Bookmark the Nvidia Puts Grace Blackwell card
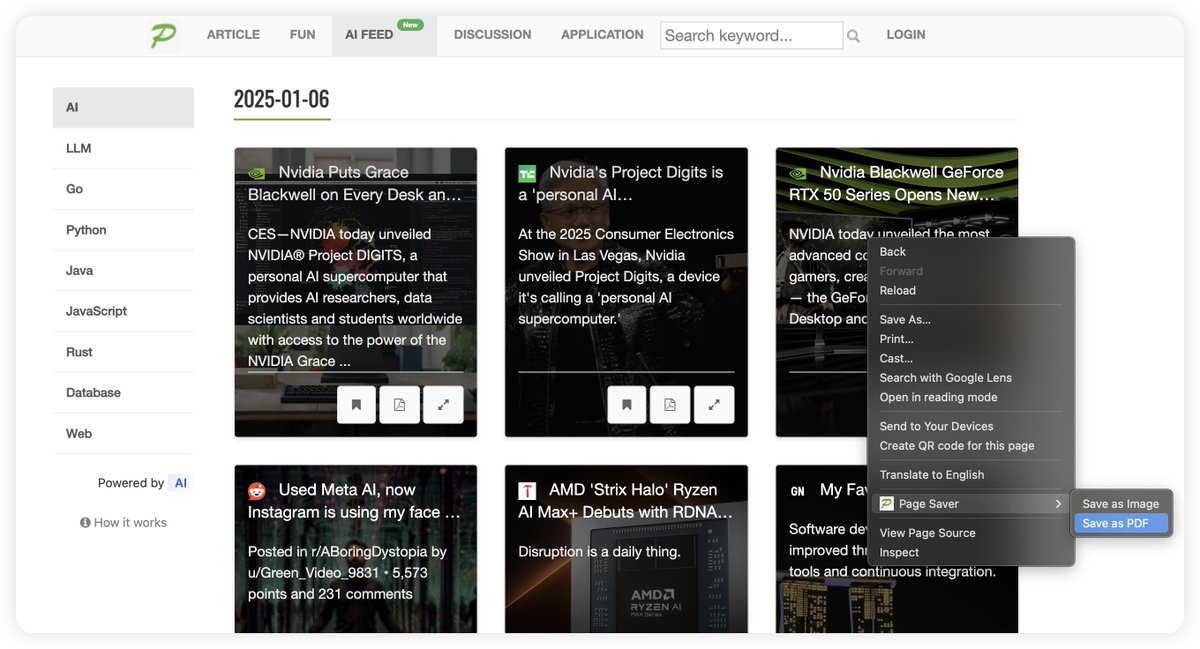 coord(356,405)
